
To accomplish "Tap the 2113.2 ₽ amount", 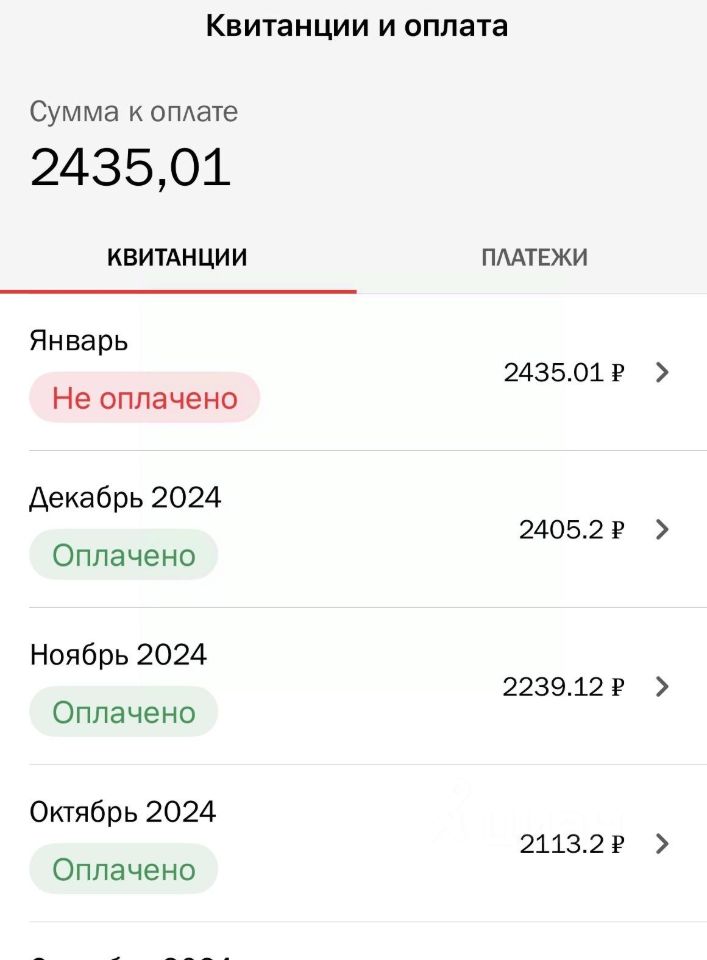I will tap(572, 844).
